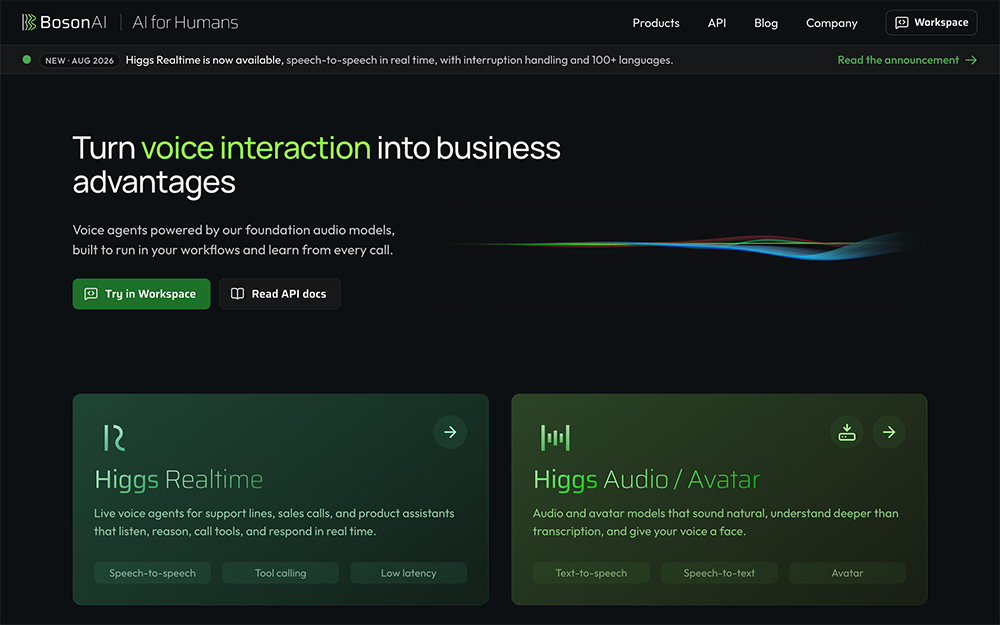This screenshot has width=1000, height=625.
Task: Click the Higgs Realtime R logo icon
Action: coord(114,438)
